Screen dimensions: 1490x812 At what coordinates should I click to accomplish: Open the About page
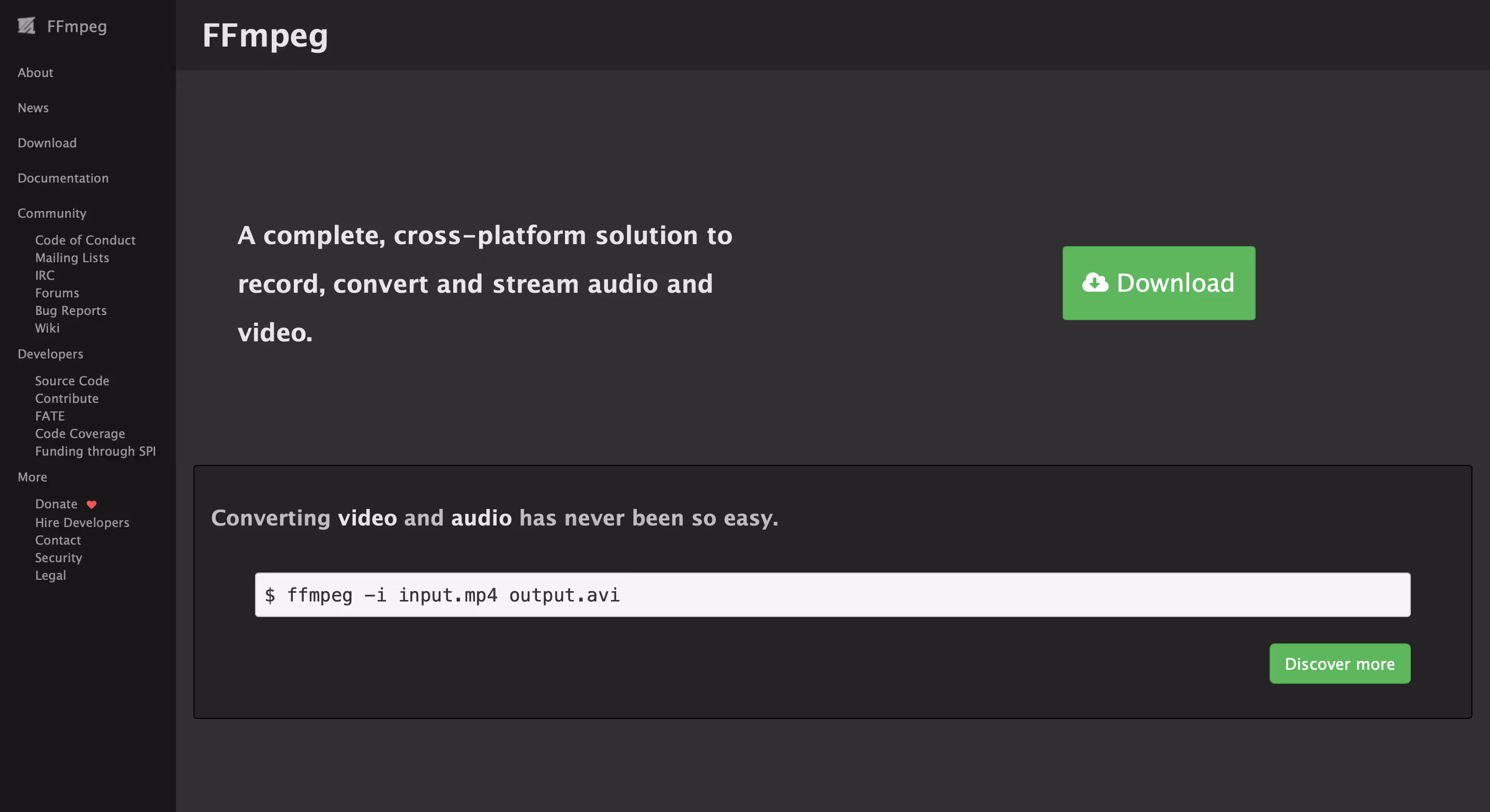(x=35, y=72)
